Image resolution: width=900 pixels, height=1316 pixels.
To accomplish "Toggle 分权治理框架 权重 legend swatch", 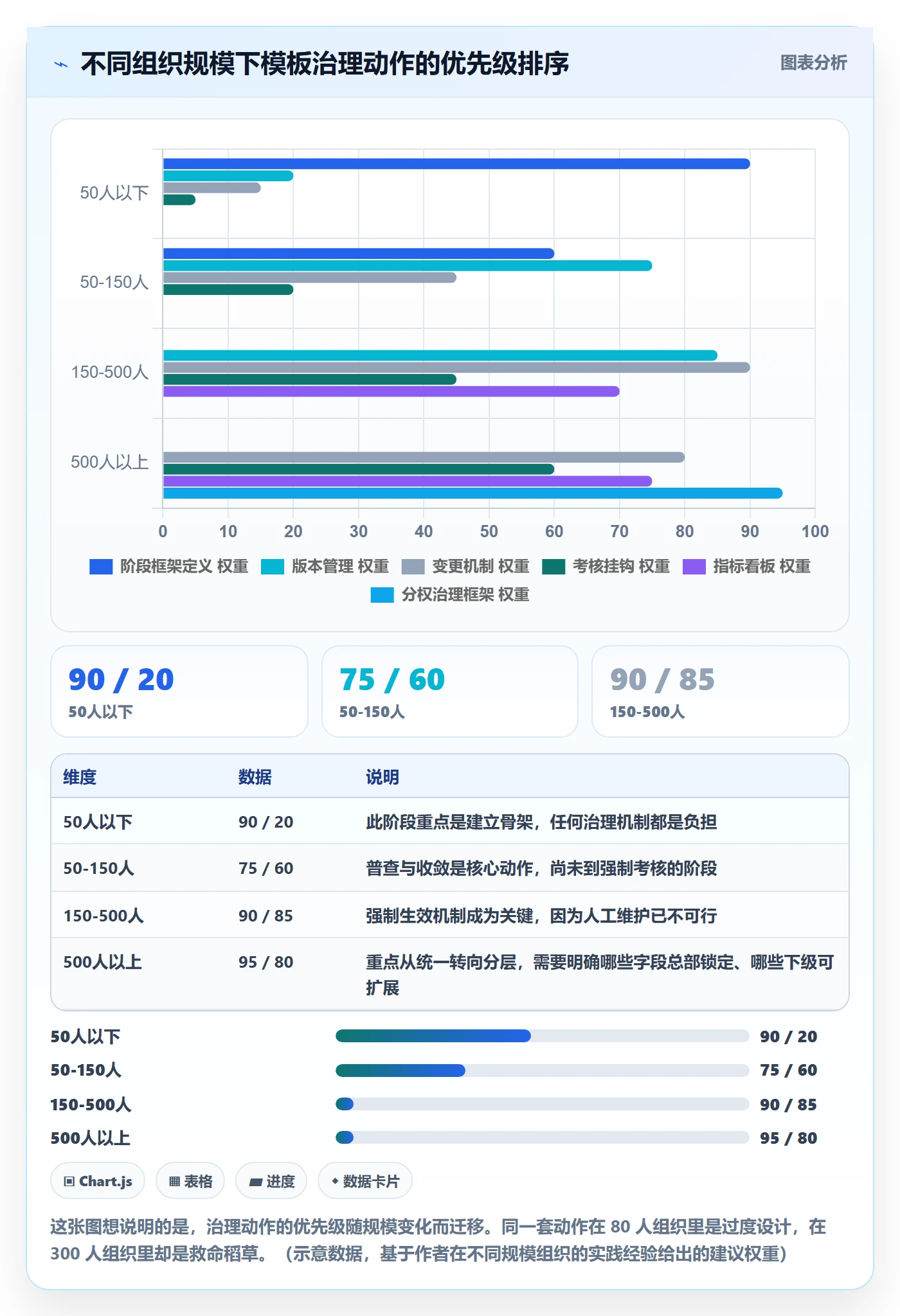I will pyautogui.click(x=382, y=595).
